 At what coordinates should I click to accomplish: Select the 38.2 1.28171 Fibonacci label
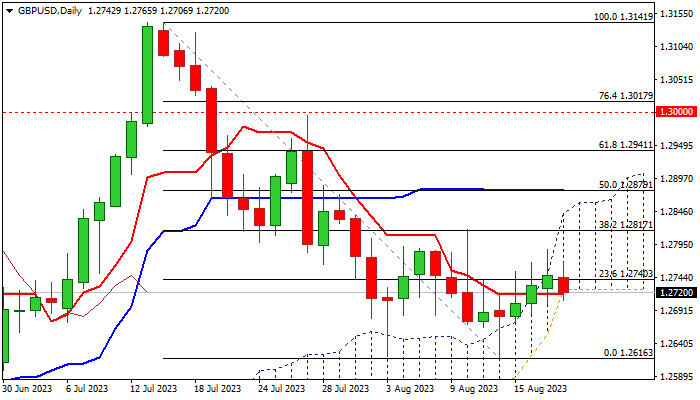point(625,225)
